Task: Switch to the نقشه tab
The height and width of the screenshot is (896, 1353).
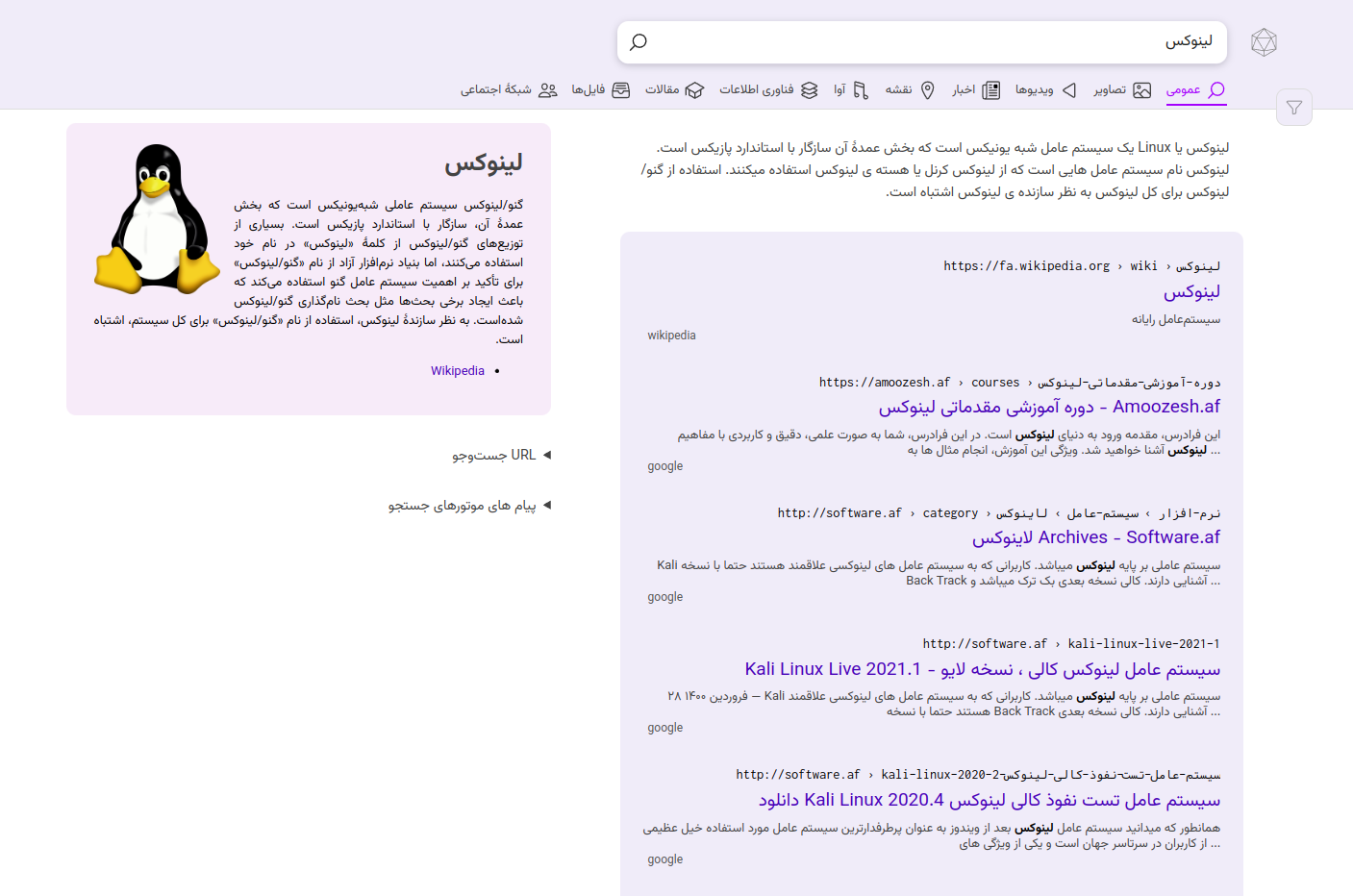Action: click(911, 89)
